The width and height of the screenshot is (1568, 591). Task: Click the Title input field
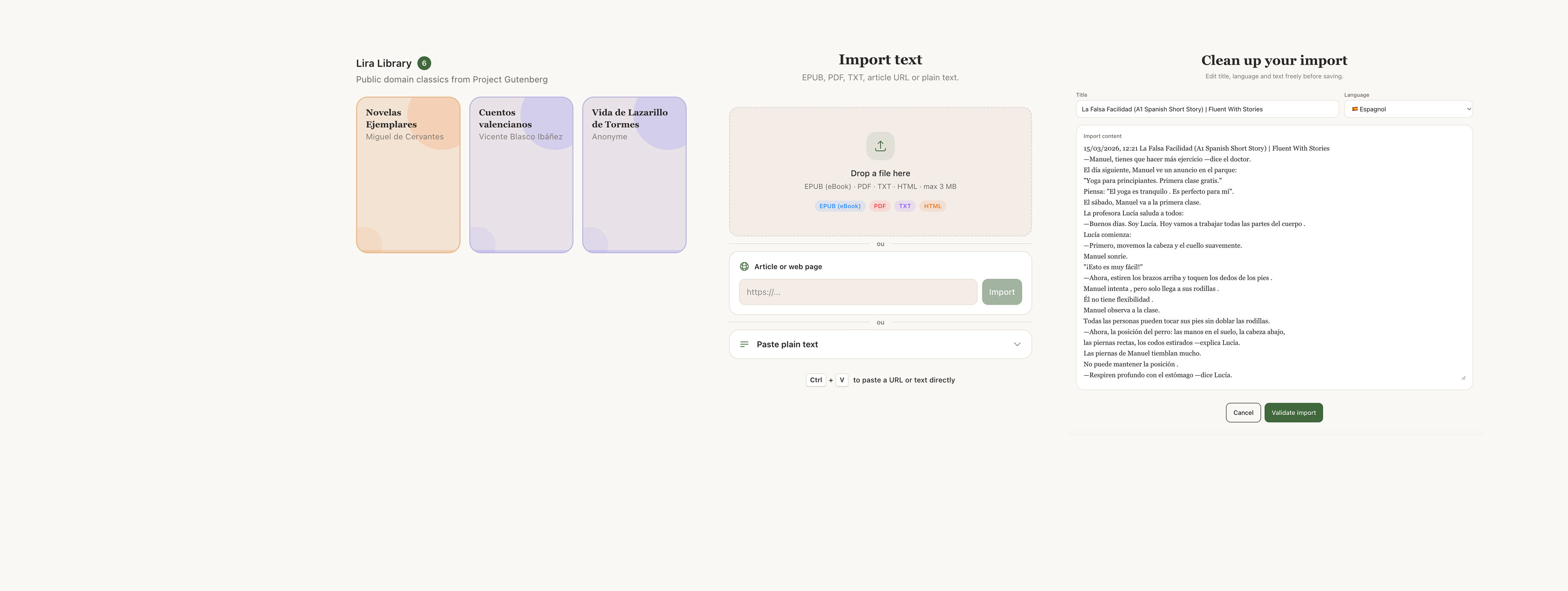1207,109
